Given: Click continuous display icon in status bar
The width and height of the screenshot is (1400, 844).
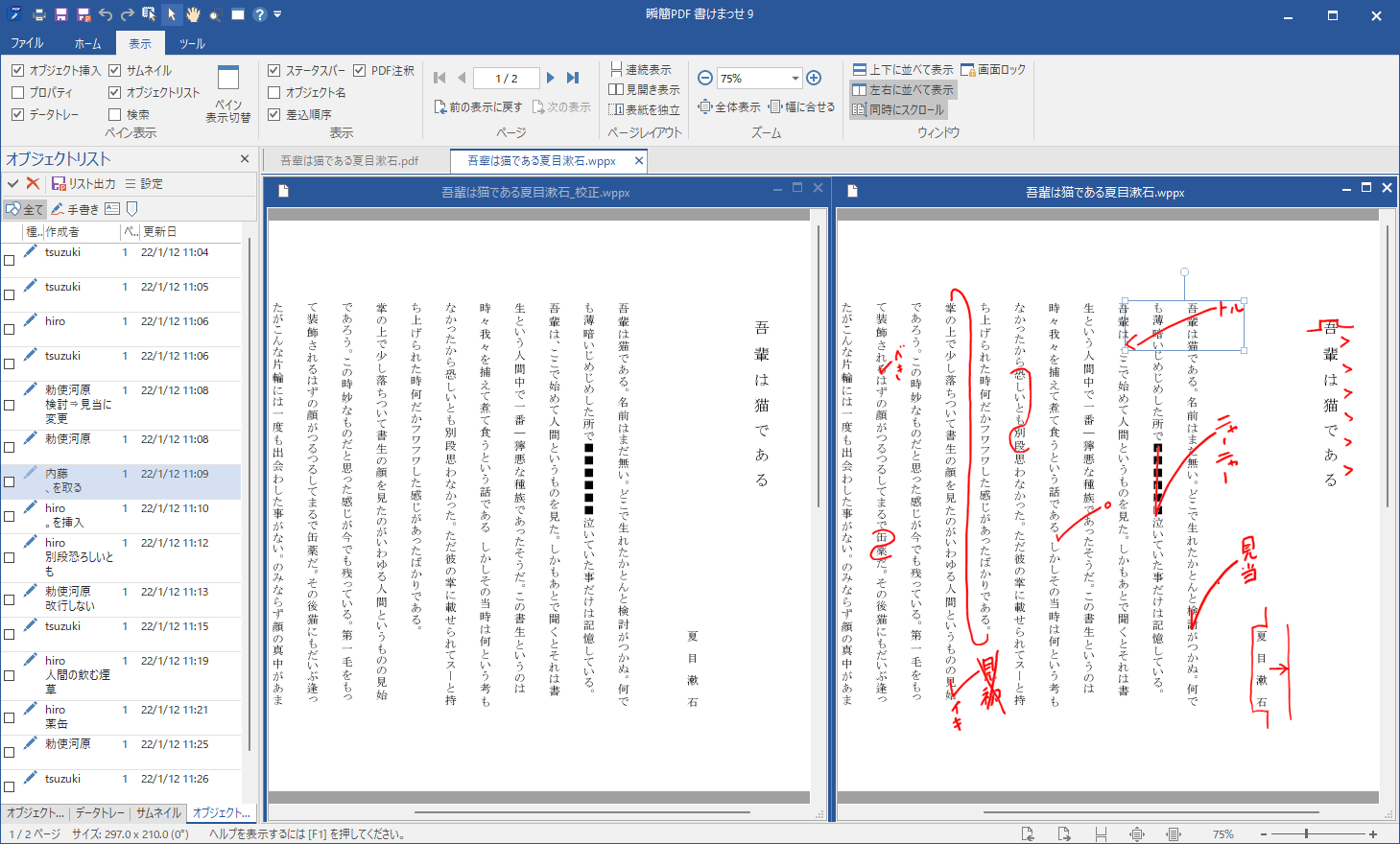Looking at the screenshot, I should click(x=1101, y=834).
